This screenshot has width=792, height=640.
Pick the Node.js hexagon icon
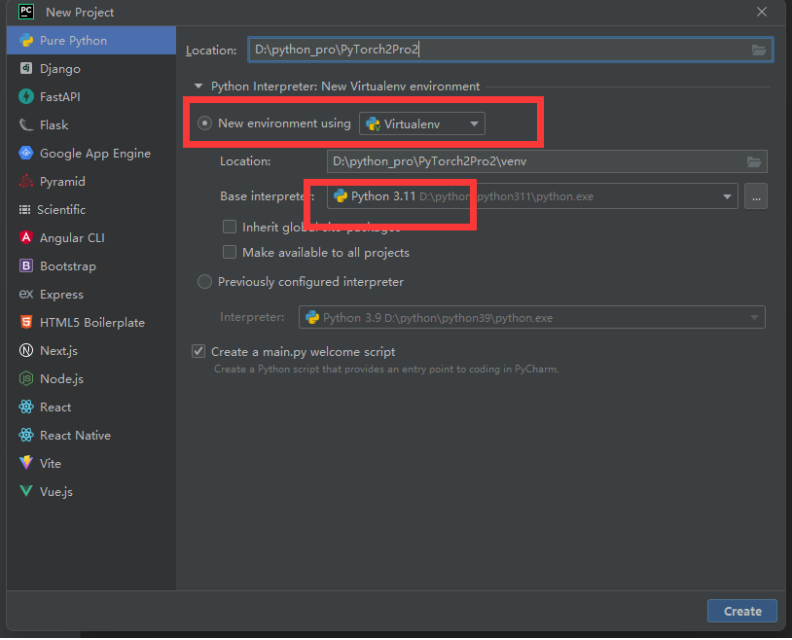[x=26, y=378]
